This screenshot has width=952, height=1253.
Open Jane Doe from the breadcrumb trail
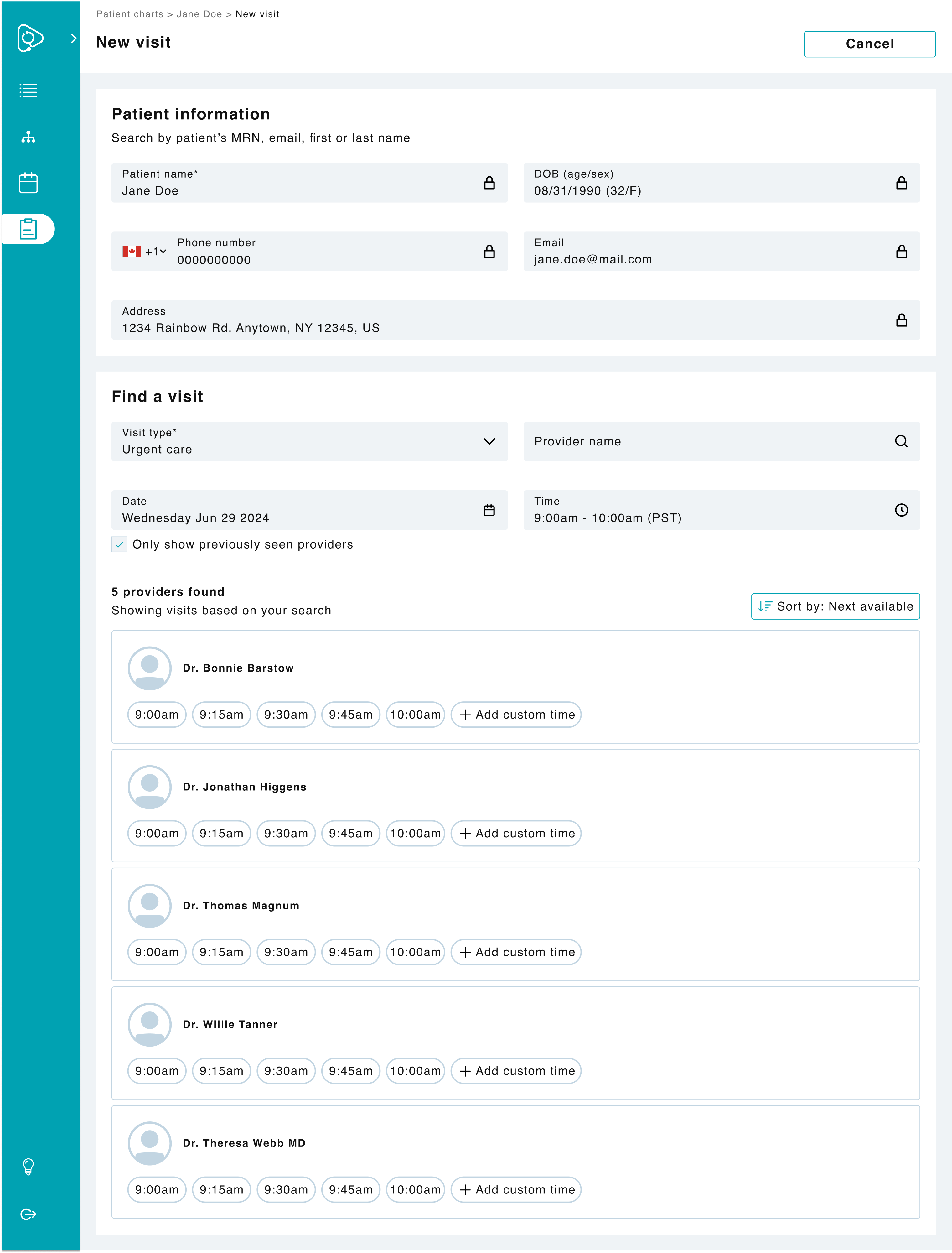[x=199, y=14]
